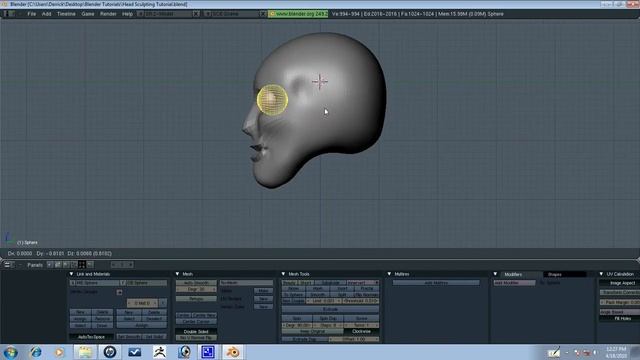This screenshot has width=640, height=360.
Task: Click the Center Cursor button
Action: [196, 322]
